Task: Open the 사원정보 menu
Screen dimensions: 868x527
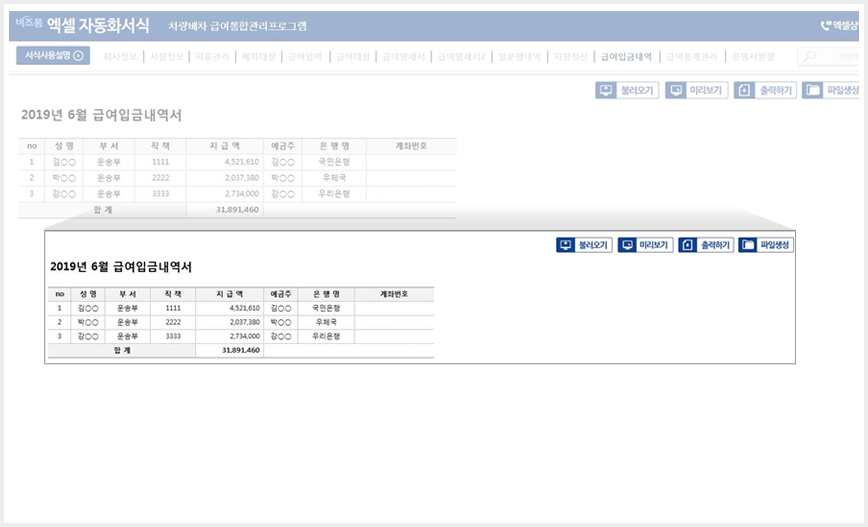Action: click(x=167, y=56)
